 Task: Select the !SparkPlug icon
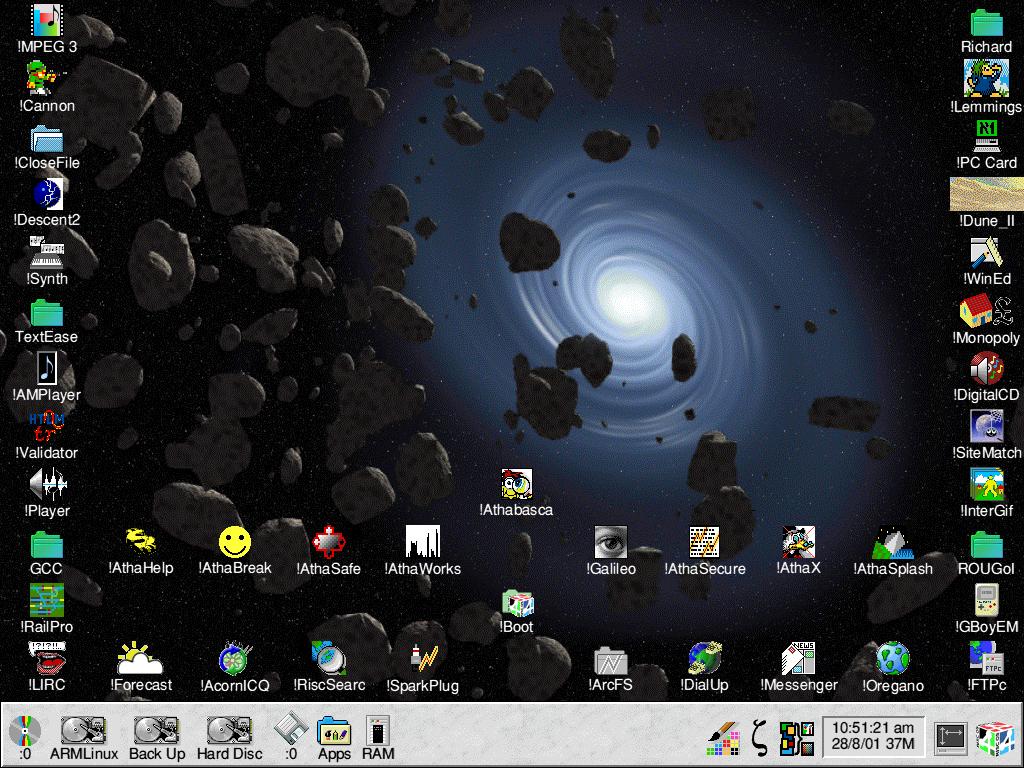(x=423, y=658)
